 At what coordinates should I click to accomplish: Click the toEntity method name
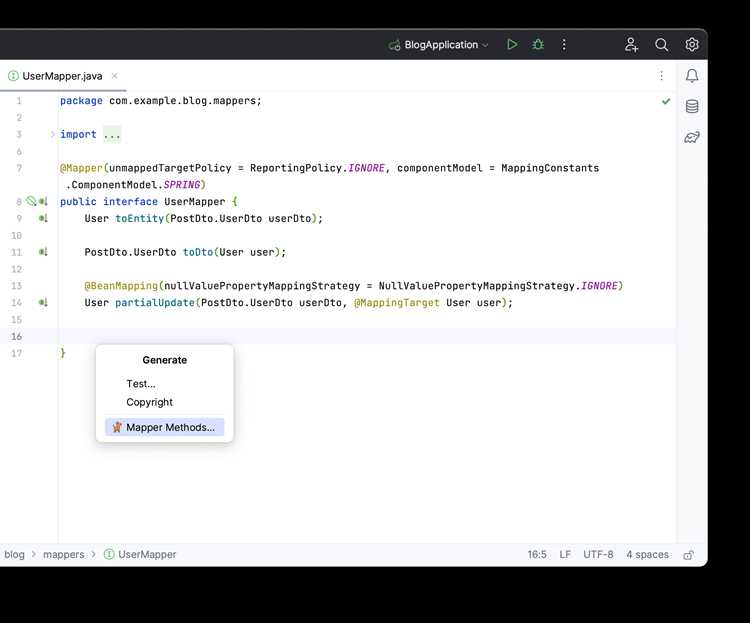point(140,218)
